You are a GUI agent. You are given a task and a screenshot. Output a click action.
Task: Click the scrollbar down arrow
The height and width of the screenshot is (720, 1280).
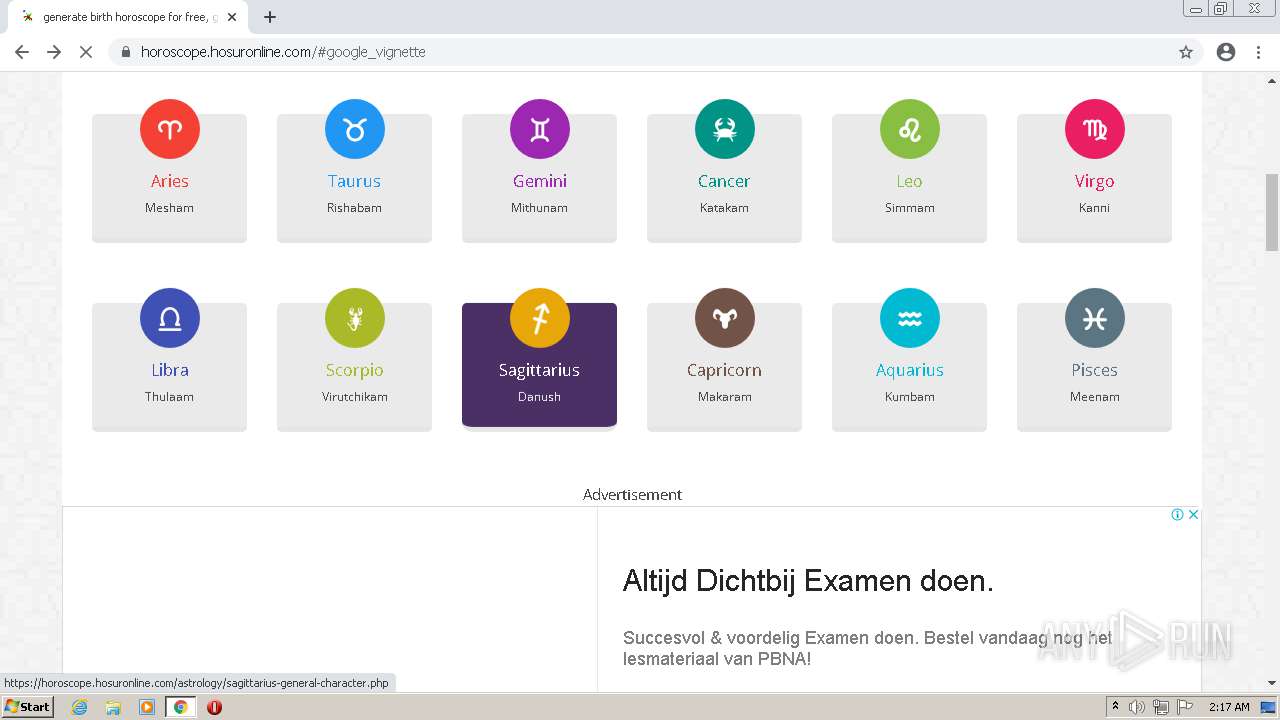coord(1272,683)
